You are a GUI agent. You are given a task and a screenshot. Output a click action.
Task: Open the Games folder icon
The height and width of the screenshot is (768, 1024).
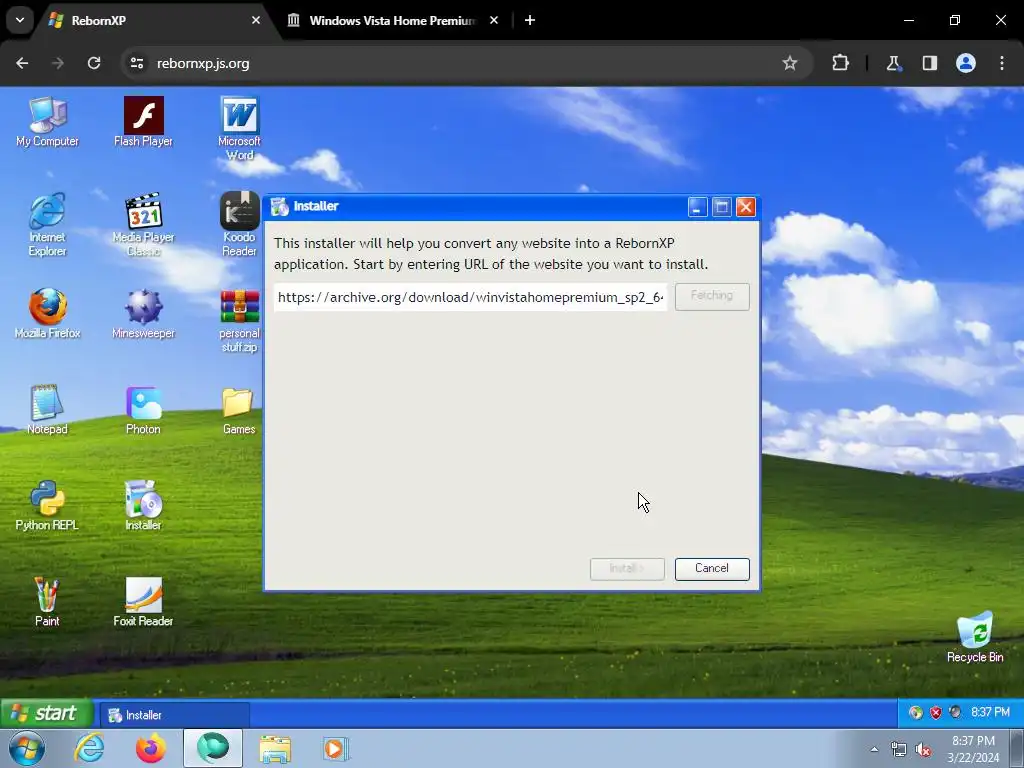[x=239, y=410]
